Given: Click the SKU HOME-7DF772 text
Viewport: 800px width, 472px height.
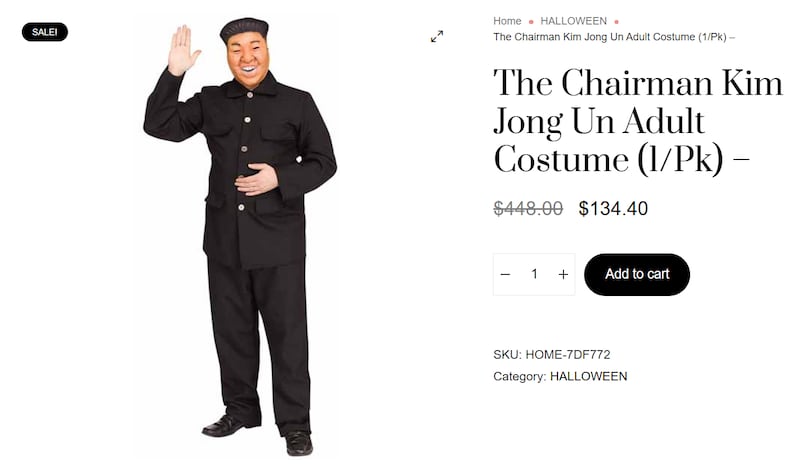Looking at the screenshot, I should tap(552, 355).
